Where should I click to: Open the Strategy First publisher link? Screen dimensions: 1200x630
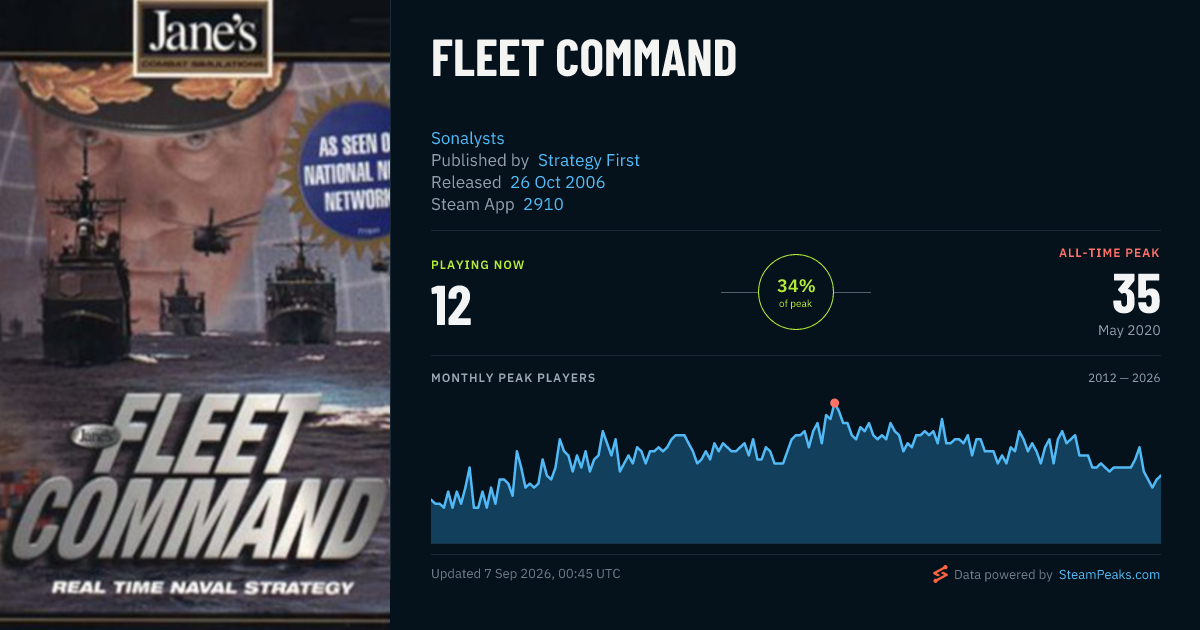(x=589, y=160)
